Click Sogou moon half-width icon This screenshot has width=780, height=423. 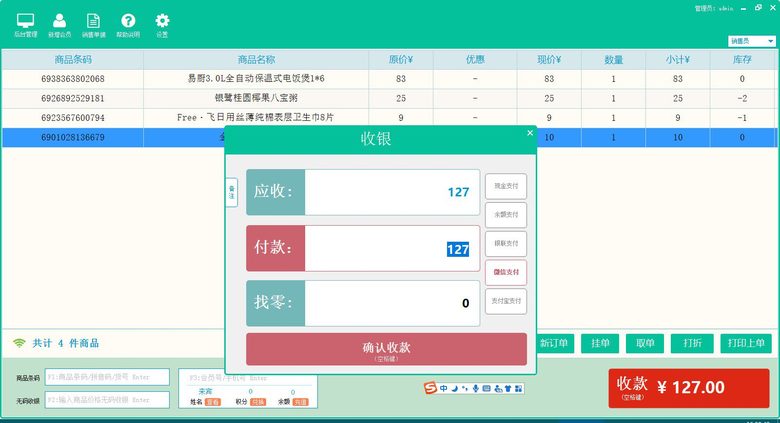click(455, 388)
